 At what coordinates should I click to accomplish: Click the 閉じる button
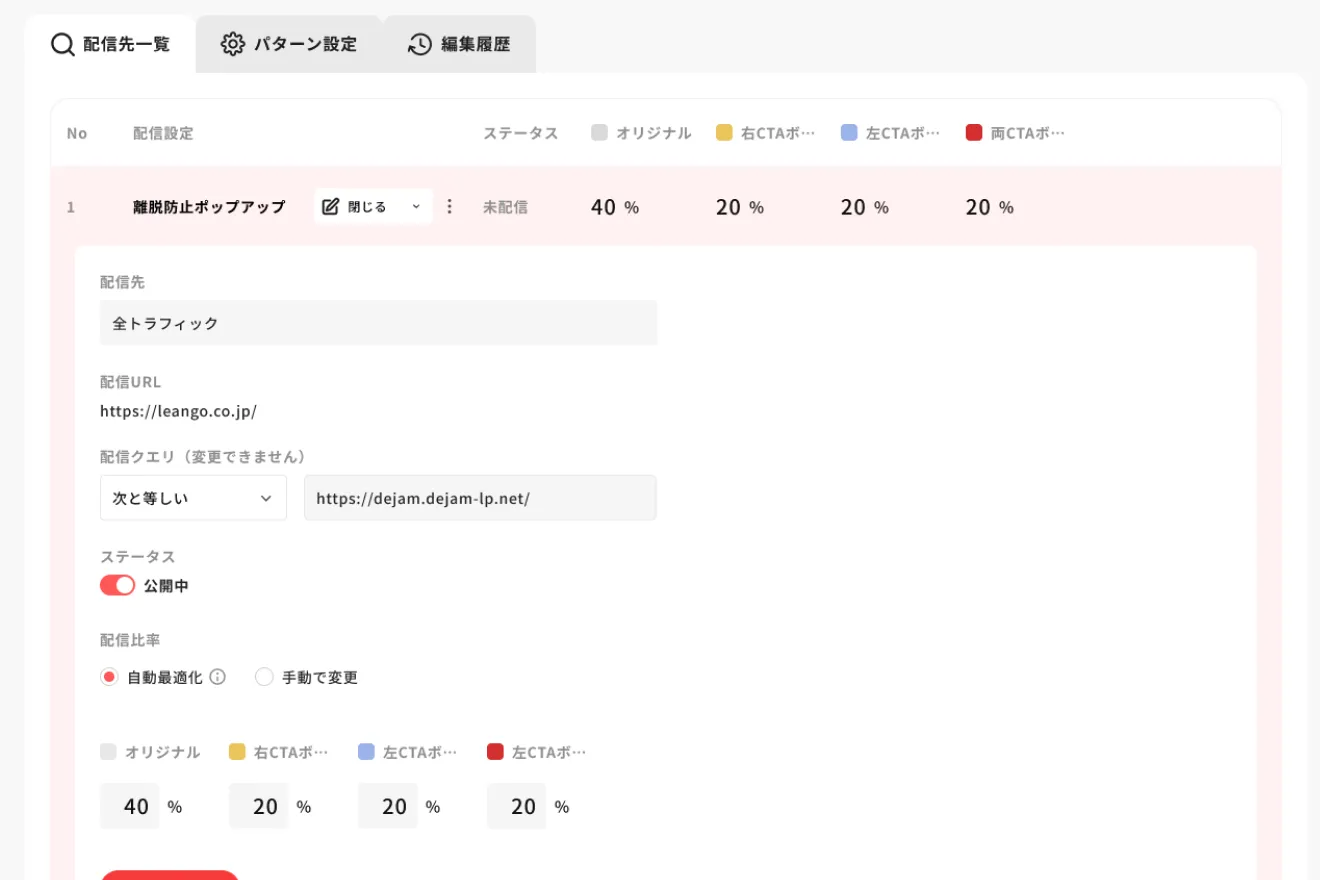pyautogui.click(x=367, y=207)
